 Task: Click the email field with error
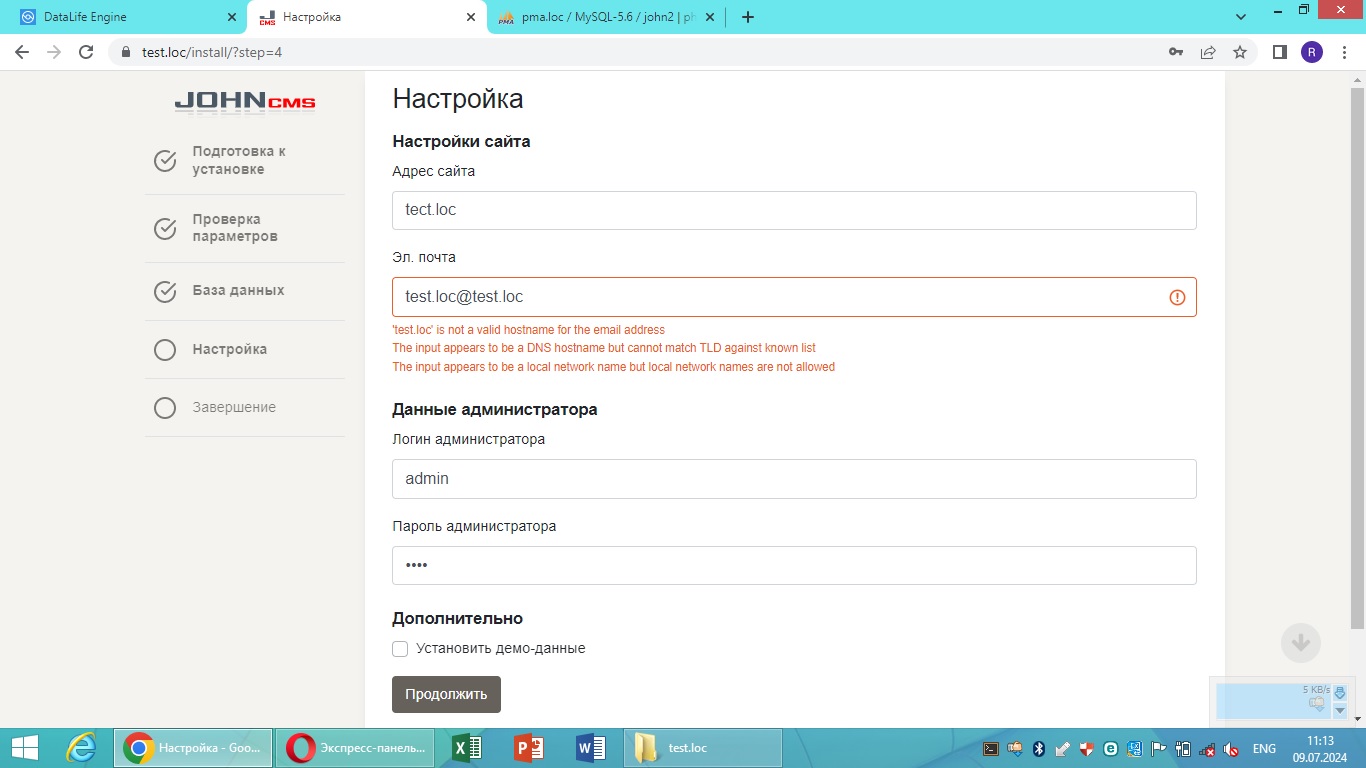coord(780,297)
